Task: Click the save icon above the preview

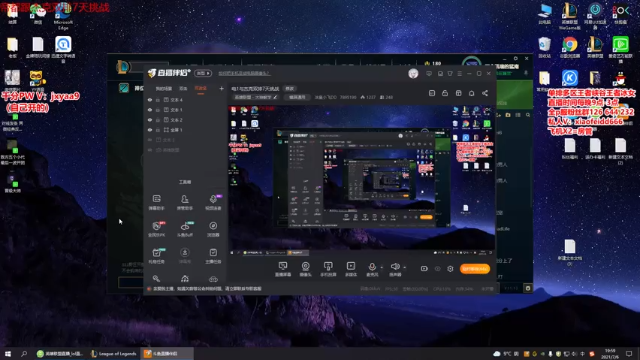Action: click(432, 93)
